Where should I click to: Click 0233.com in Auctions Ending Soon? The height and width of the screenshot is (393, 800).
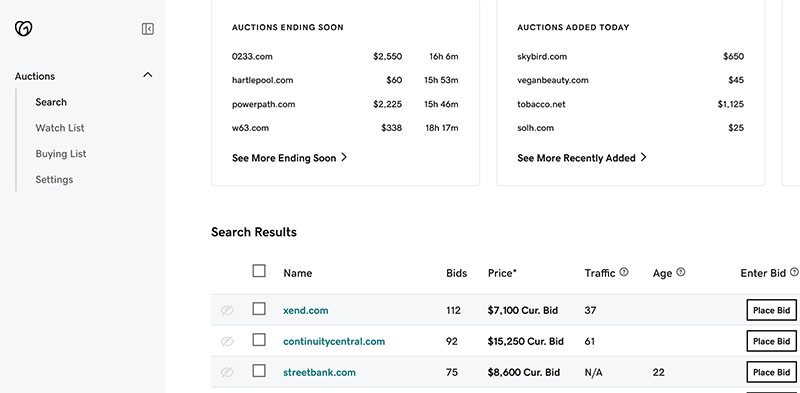tap(252, 56)
